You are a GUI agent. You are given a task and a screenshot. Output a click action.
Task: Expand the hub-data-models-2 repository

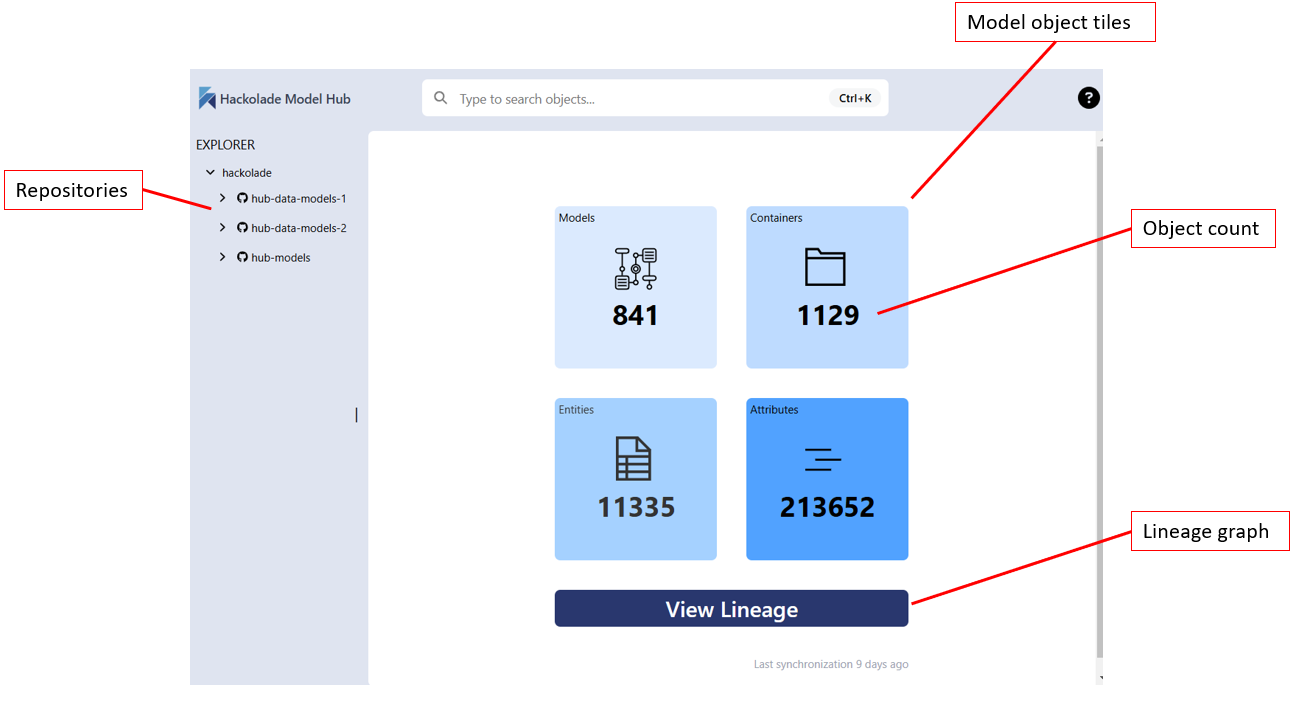tap(222, 228)
